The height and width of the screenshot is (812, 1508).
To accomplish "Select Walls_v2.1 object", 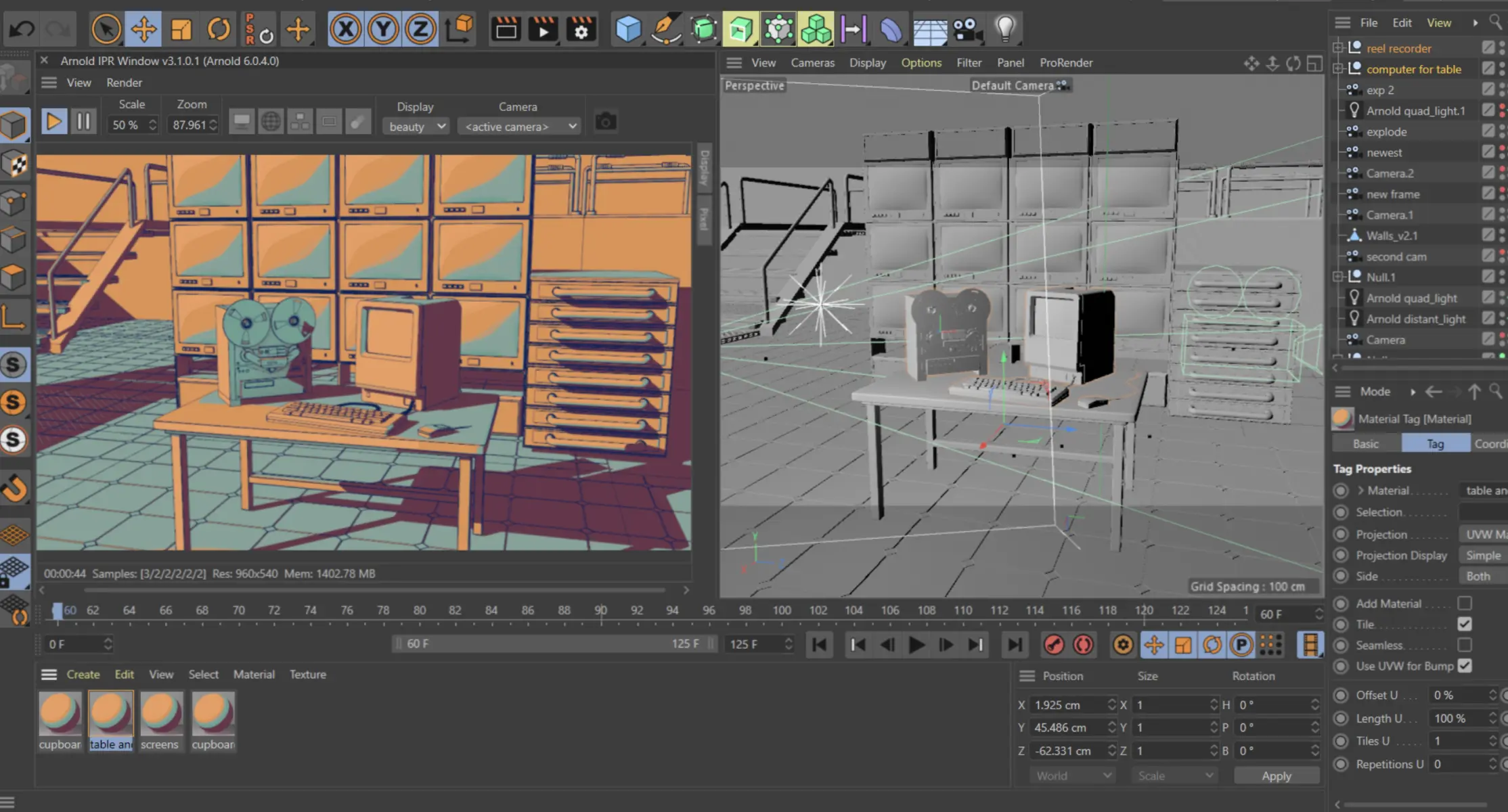I will (x=1391, y=235).
